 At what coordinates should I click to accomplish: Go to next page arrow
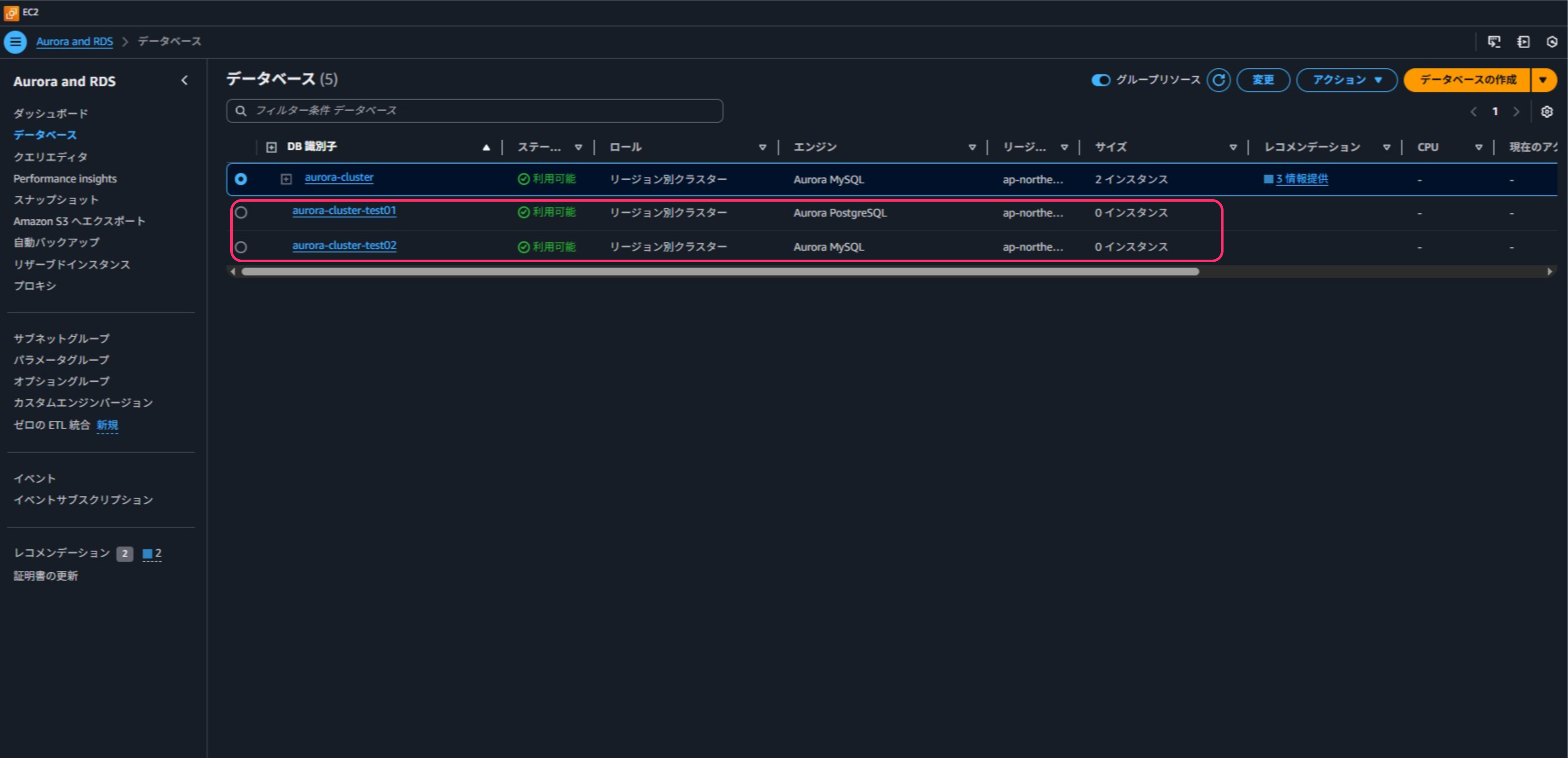[x=1516, y=111]
